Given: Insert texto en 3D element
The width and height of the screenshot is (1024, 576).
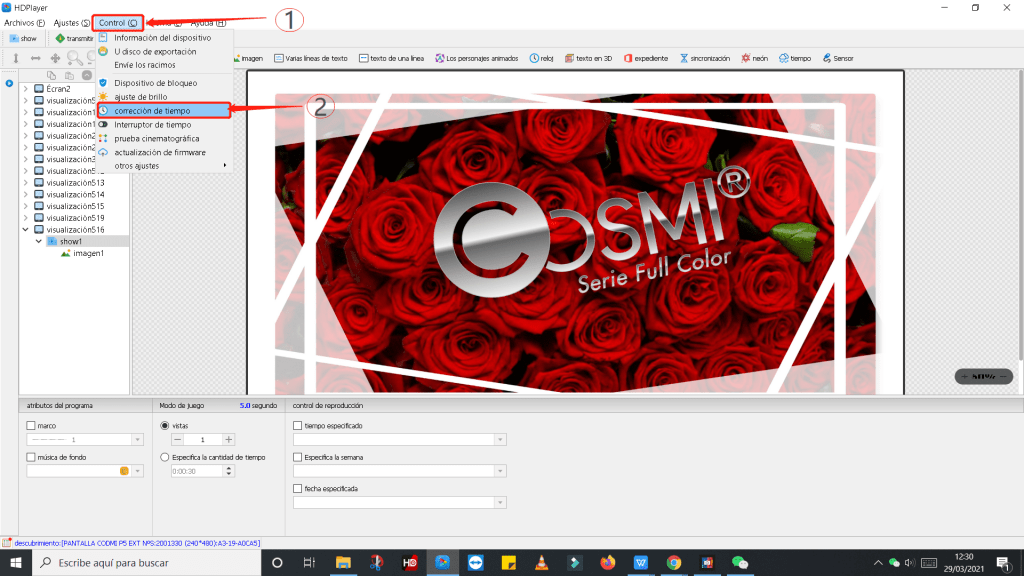Looking at the screenshot, I should [x=588, y=58].
